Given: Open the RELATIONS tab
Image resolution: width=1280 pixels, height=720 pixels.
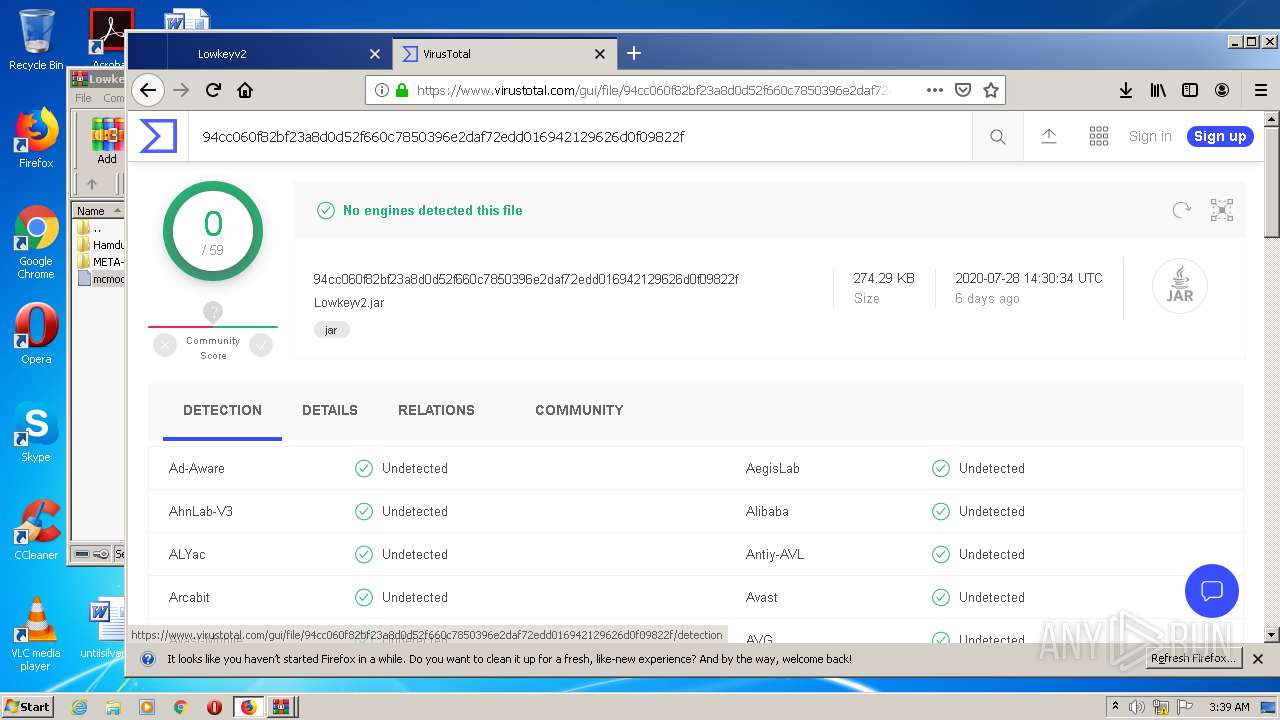Looking at the screenshot, I should click(436, 410).
